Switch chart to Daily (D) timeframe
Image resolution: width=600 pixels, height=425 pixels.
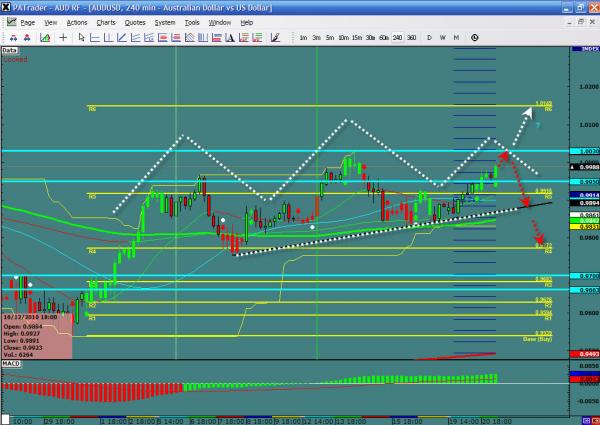click(x=429, y=37)
